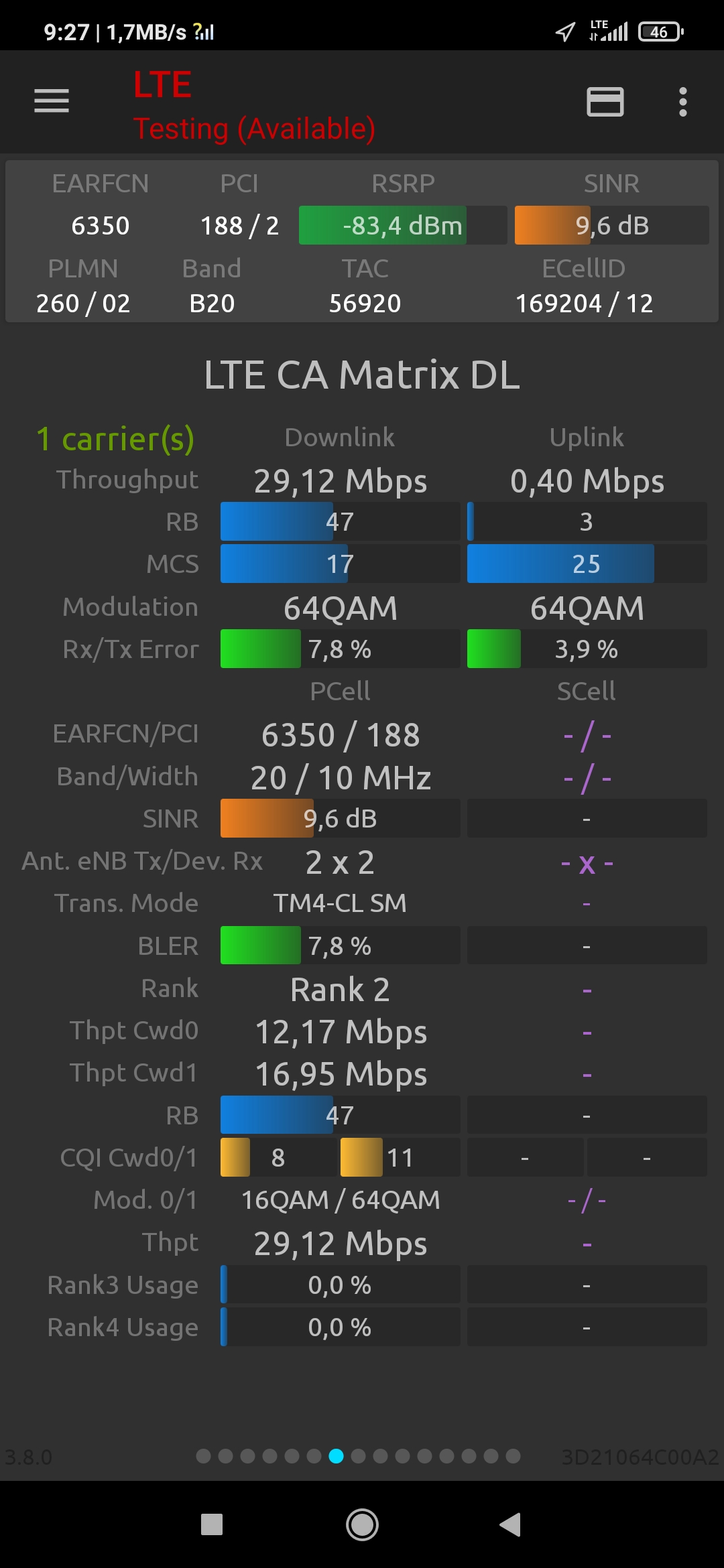Viewport: 724px width, 1568px height.
Task: Tap the red LTE title text
Action: 162,85
